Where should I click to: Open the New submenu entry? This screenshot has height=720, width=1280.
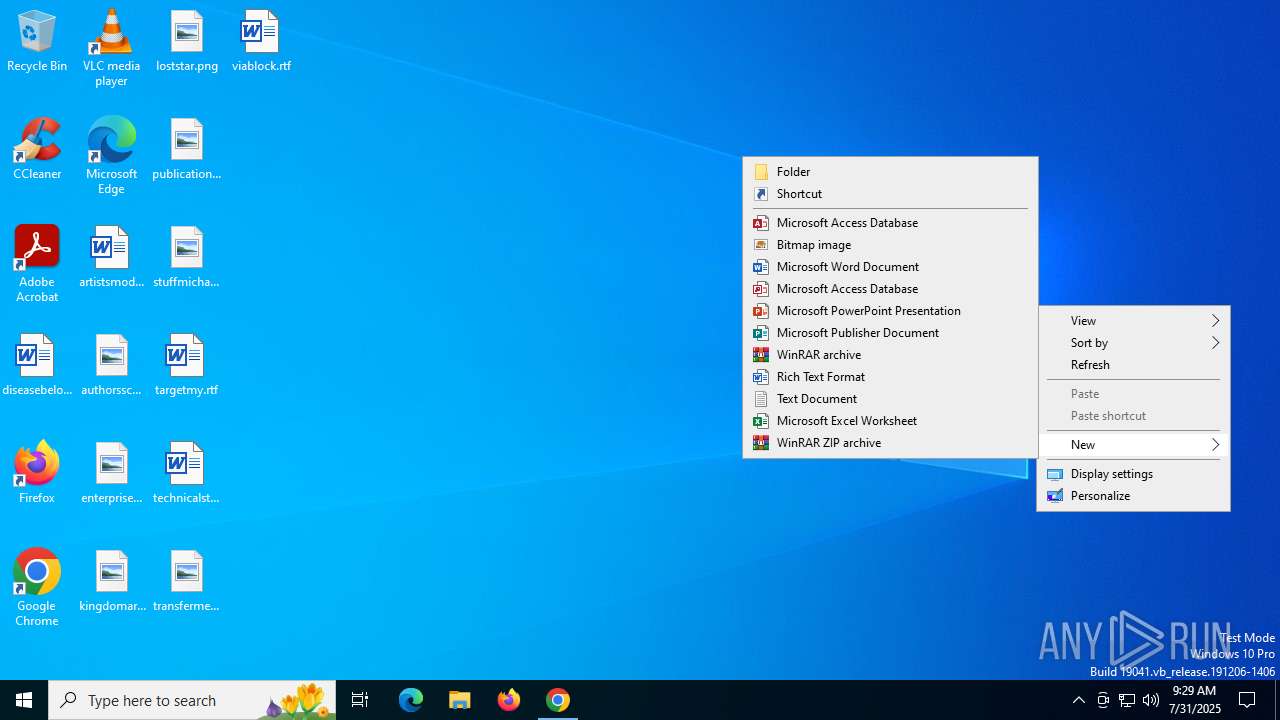1133,445
